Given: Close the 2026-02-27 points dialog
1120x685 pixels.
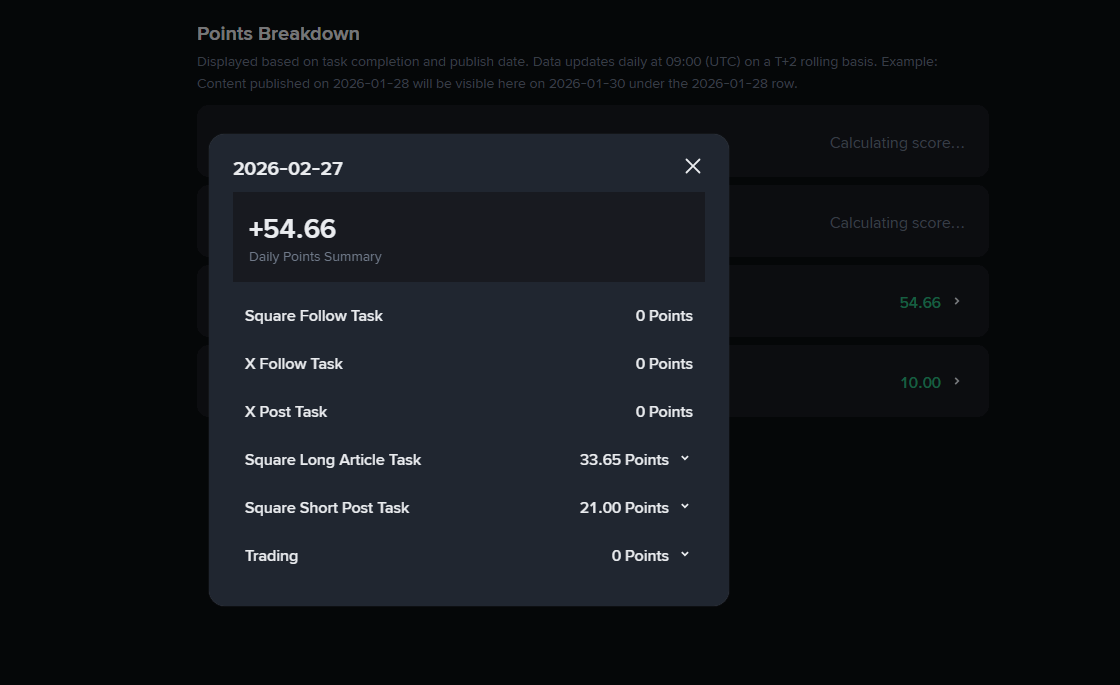Looking at the screenshot, I should [x=693, y=166].
